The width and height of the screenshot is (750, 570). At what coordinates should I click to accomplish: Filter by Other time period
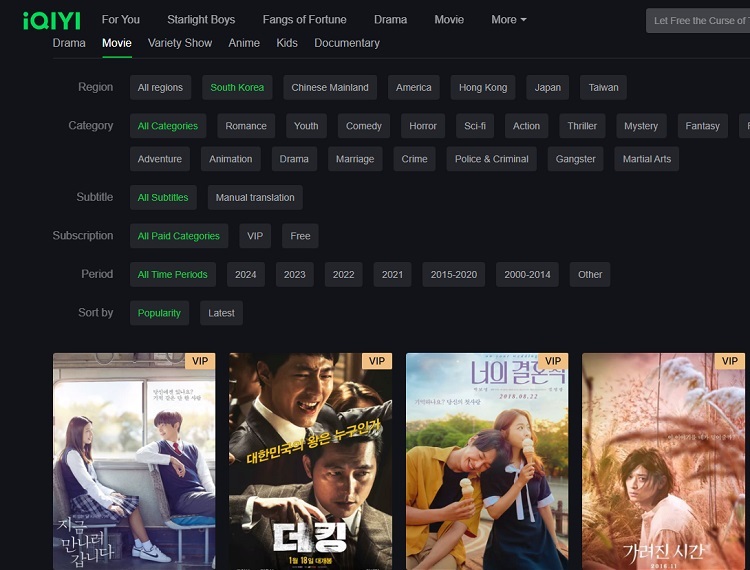coord(590,274)
